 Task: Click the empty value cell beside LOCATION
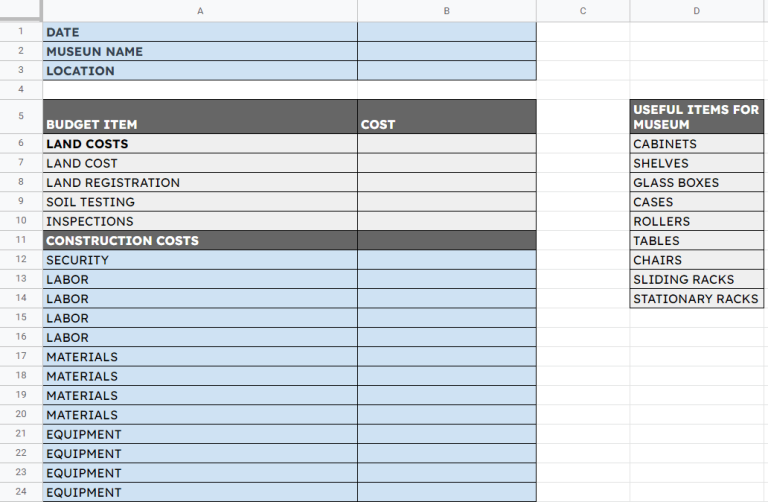447,71
